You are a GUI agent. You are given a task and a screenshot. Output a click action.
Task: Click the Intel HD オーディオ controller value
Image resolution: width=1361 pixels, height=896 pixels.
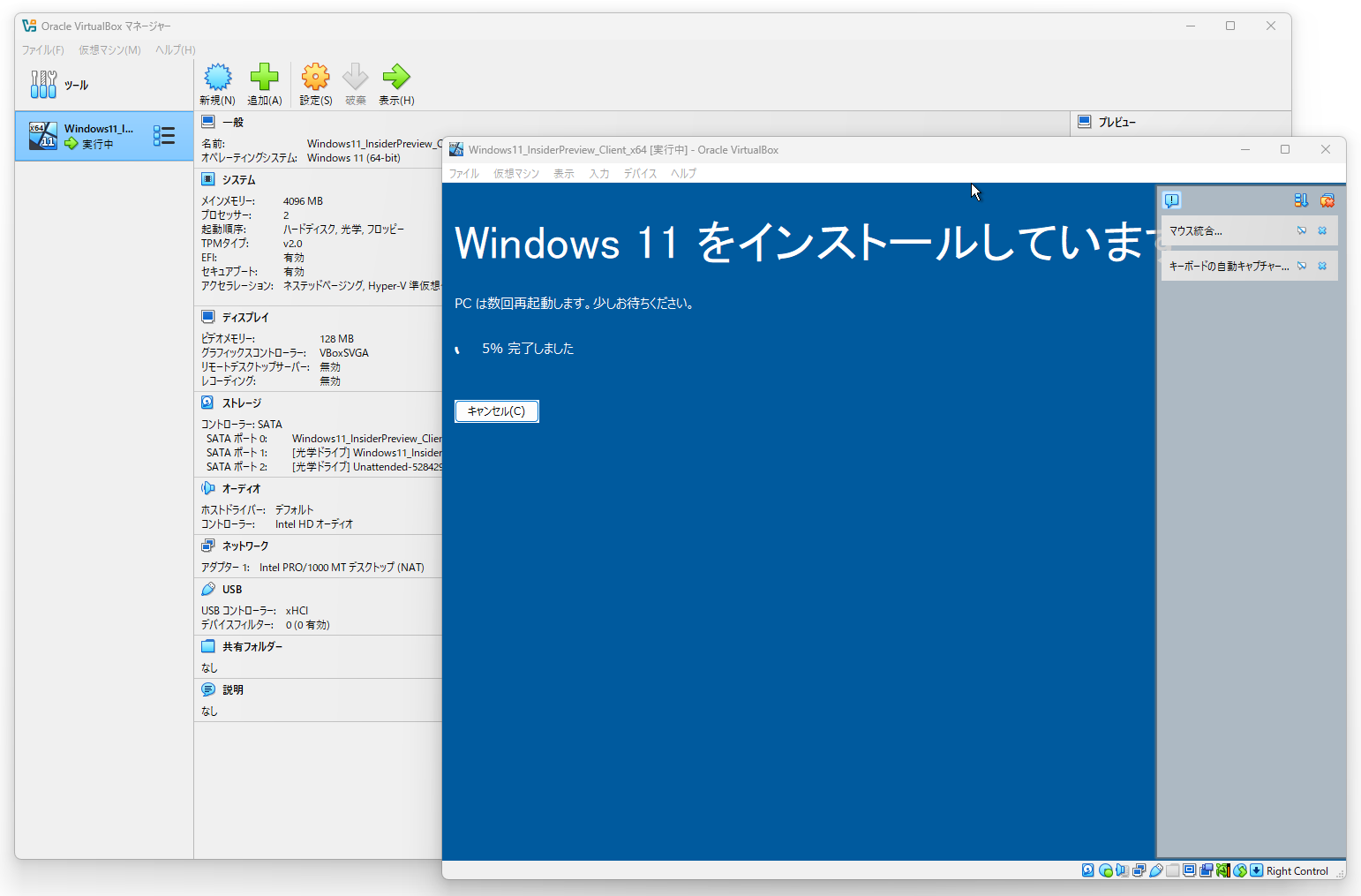click(x=314, y=524)
